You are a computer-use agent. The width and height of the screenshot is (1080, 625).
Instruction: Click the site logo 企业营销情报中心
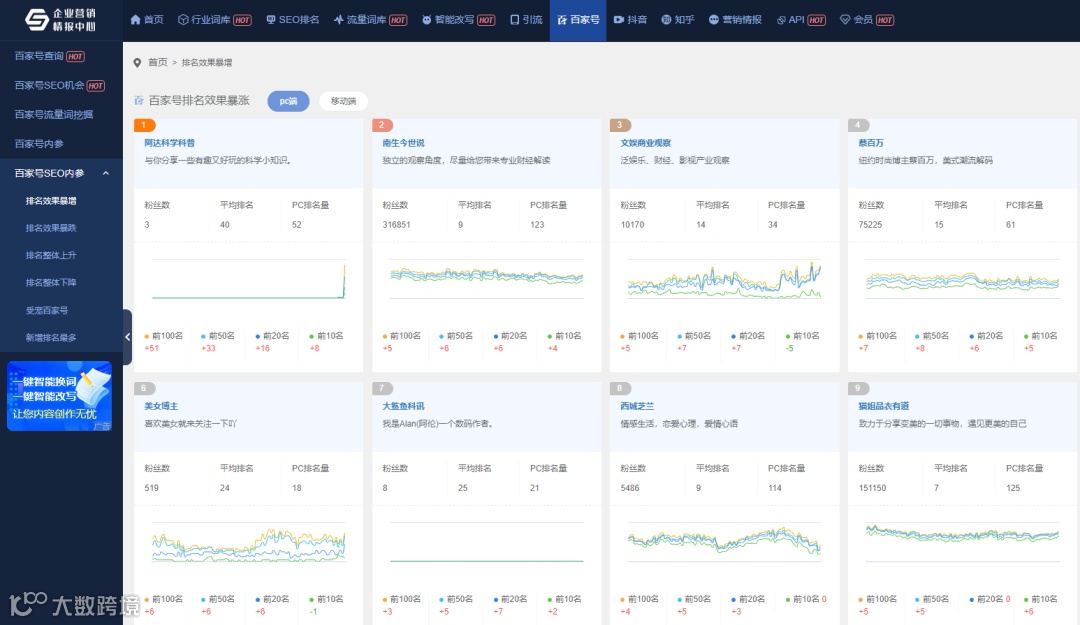tap(60, 20)
